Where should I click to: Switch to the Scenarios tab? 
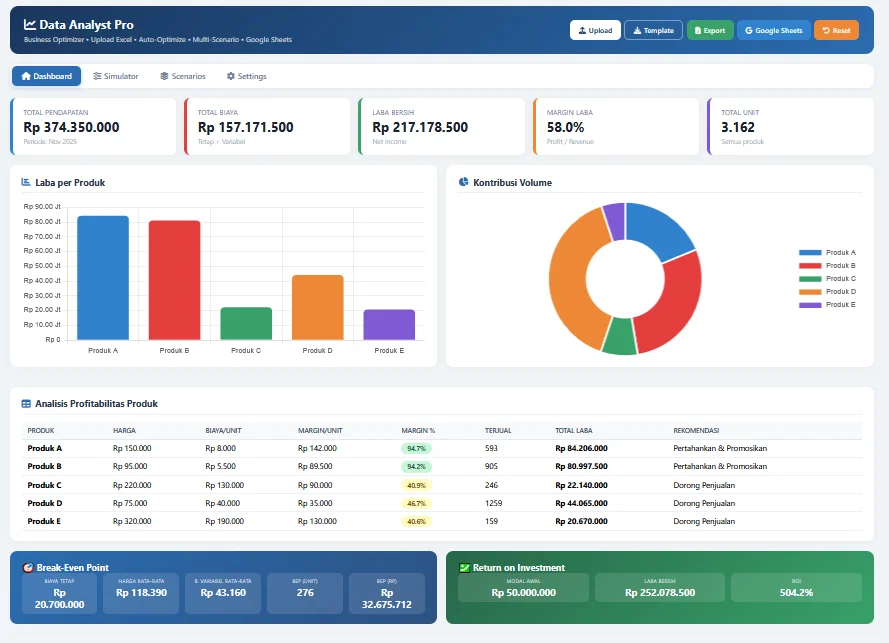point(183,76)
